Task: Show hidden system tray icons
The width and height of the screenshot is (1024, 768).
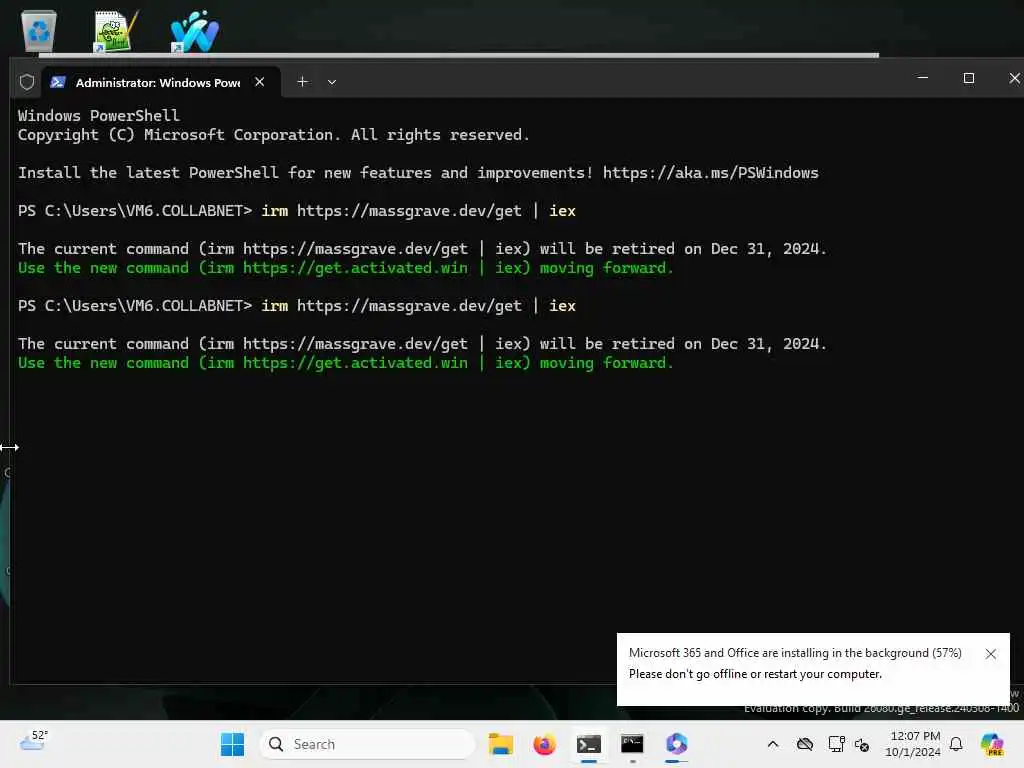Action: pyautogui.click(x=773, y=744)
